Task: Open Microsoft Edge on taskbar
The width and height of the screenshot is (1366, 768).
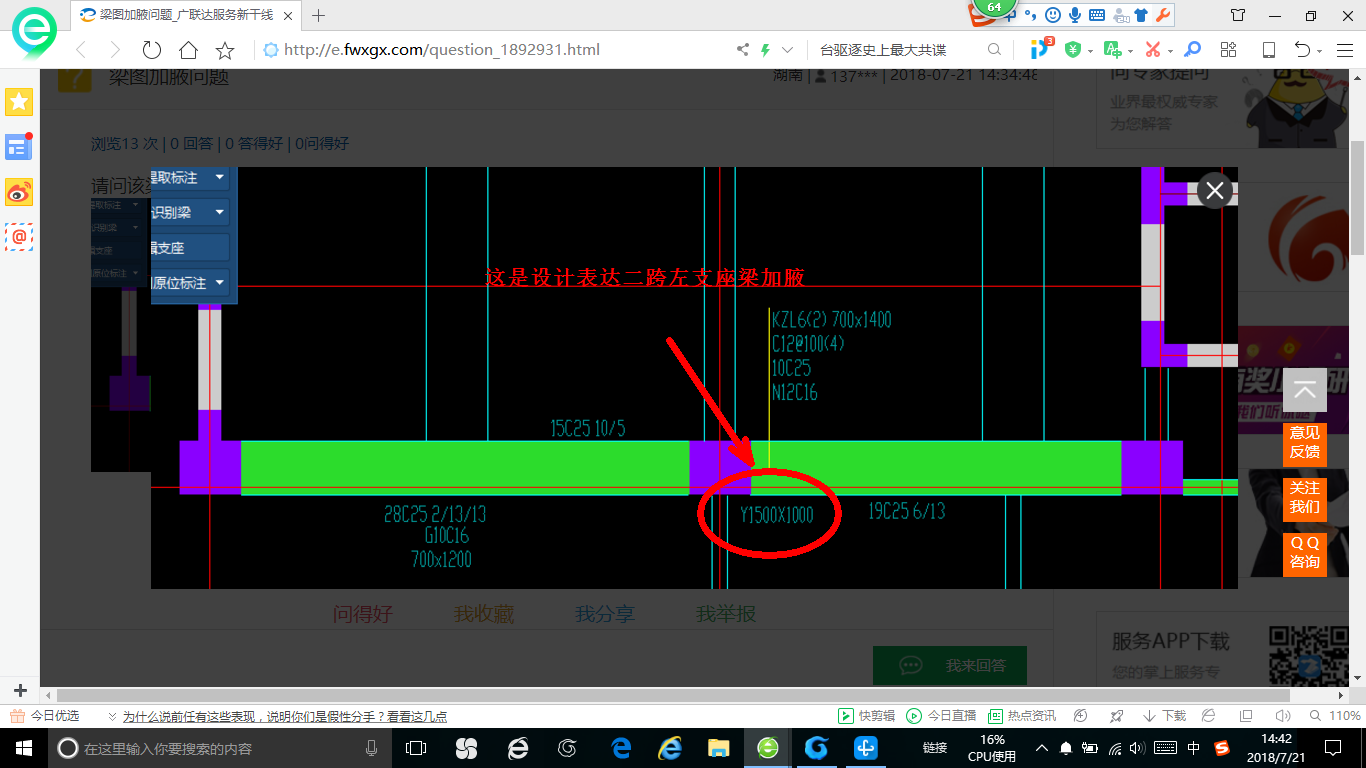Action: (621, 747)
